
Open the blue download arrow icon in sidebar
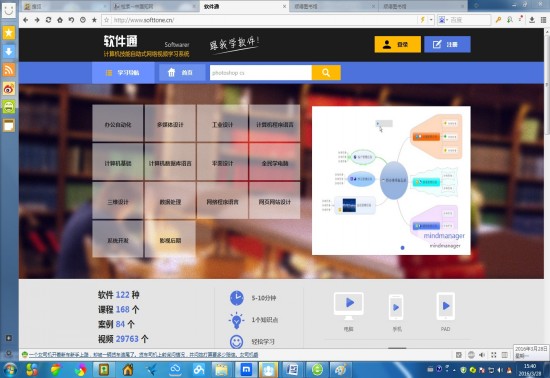click(x=9, y=51)
